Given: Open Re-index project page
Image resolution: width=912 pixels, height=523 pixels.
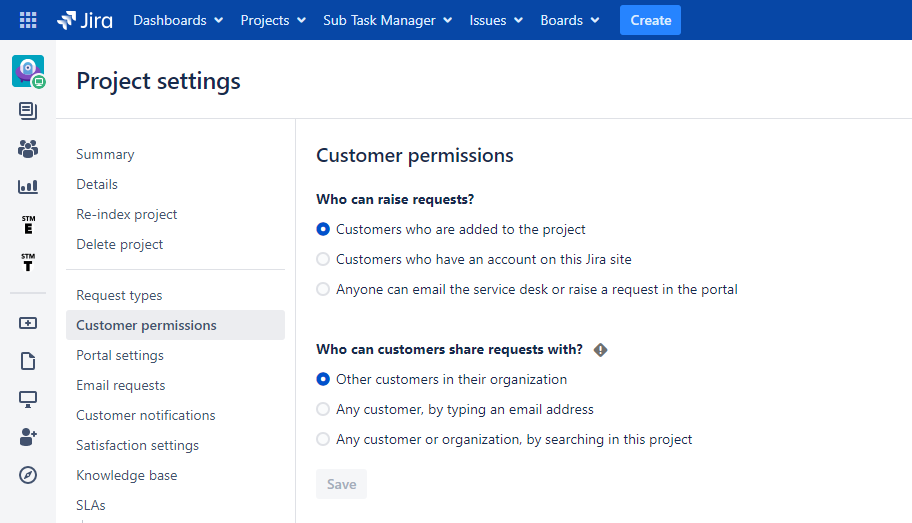Looking at the screenshot, I should (x=127, y=214).
